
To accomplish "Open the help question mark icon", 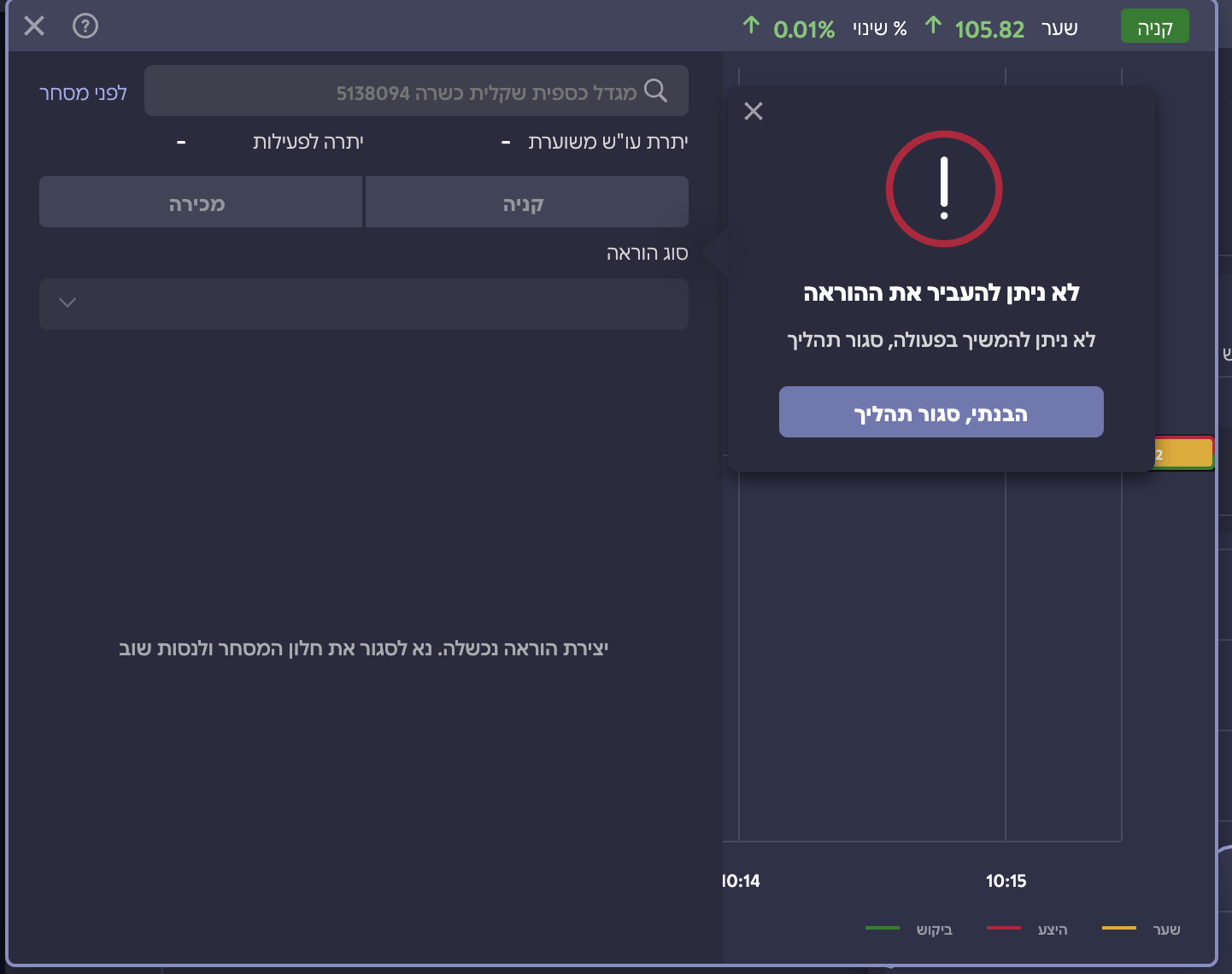I will 83,26.
